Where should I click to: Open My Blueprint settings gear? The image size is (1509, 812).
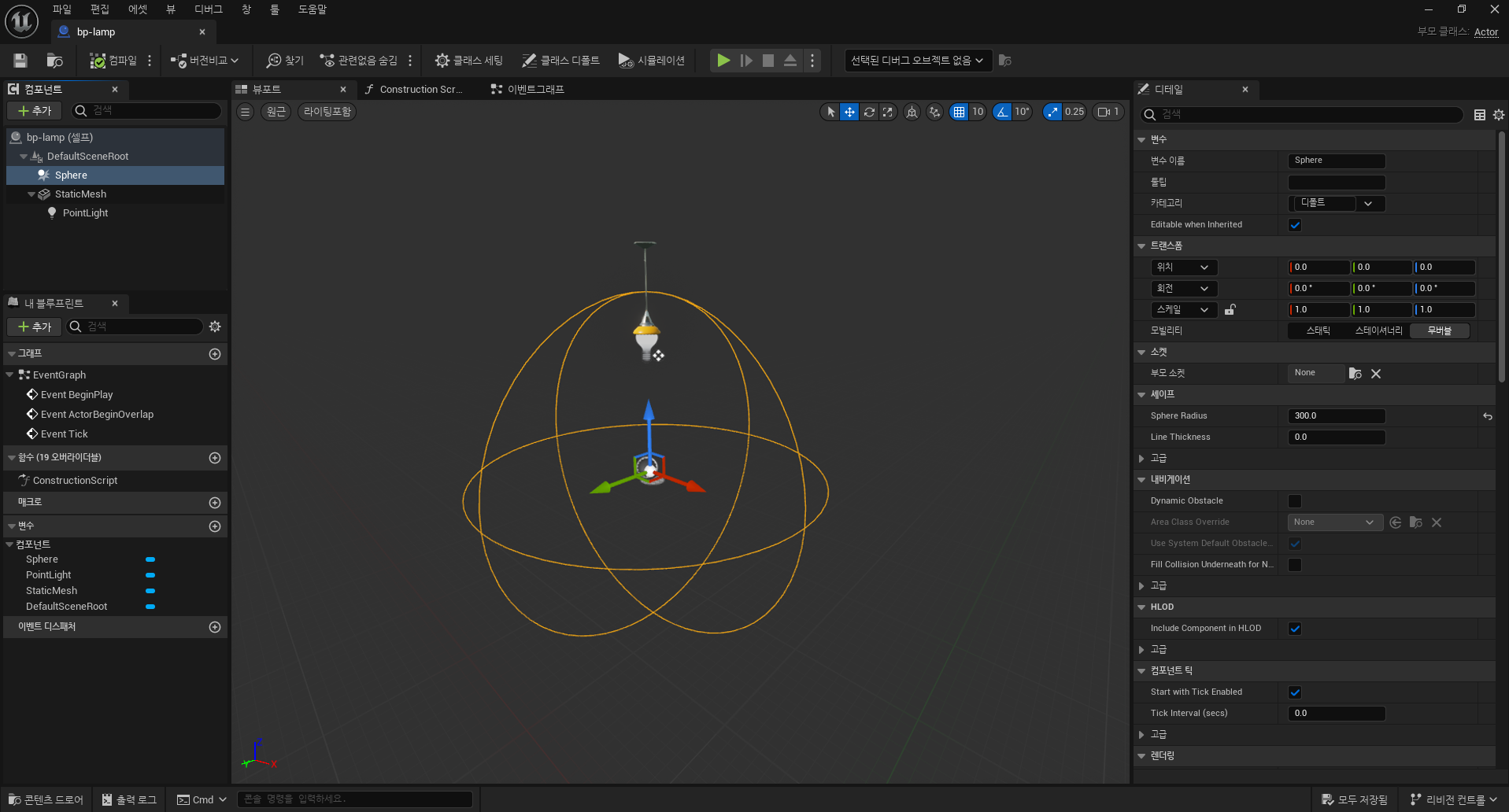tap(215, 327)
